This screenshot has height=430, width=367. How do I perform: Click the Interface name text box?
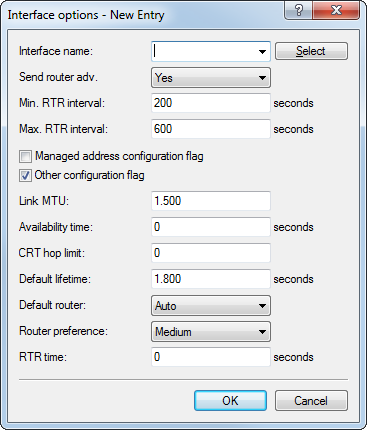(x=204, y=51)
